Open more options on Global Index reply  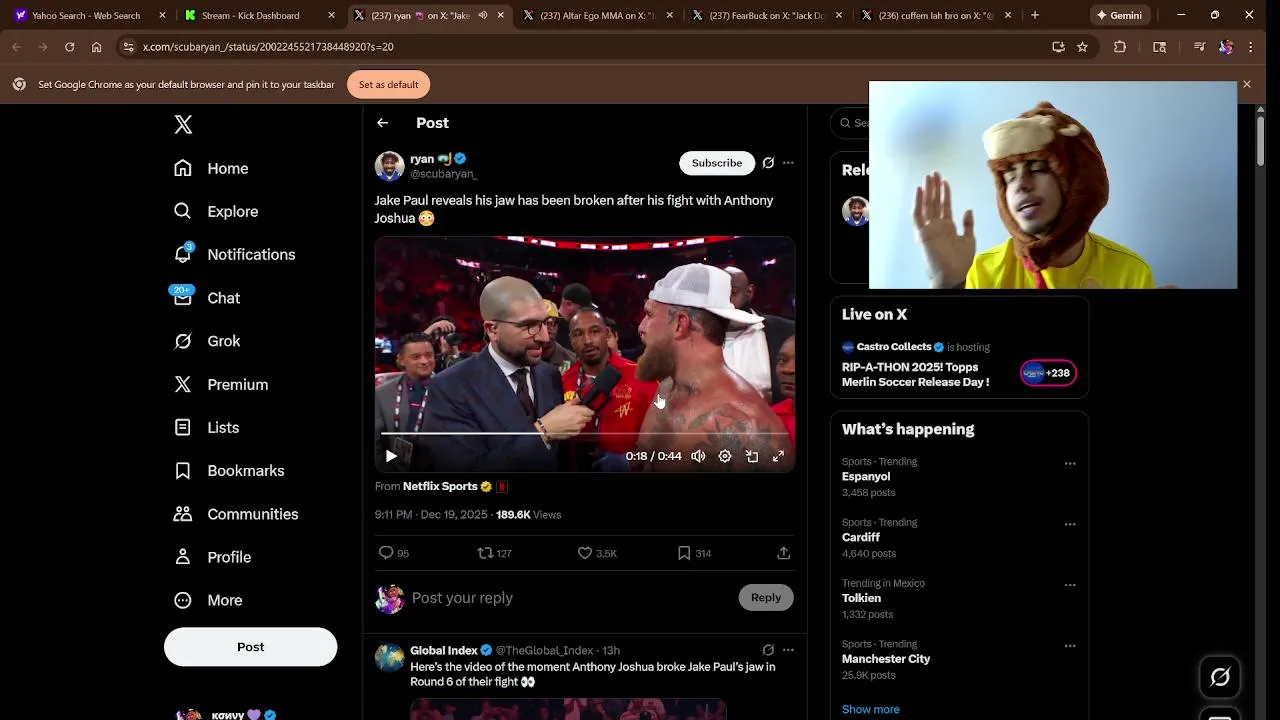coord(788,650)
